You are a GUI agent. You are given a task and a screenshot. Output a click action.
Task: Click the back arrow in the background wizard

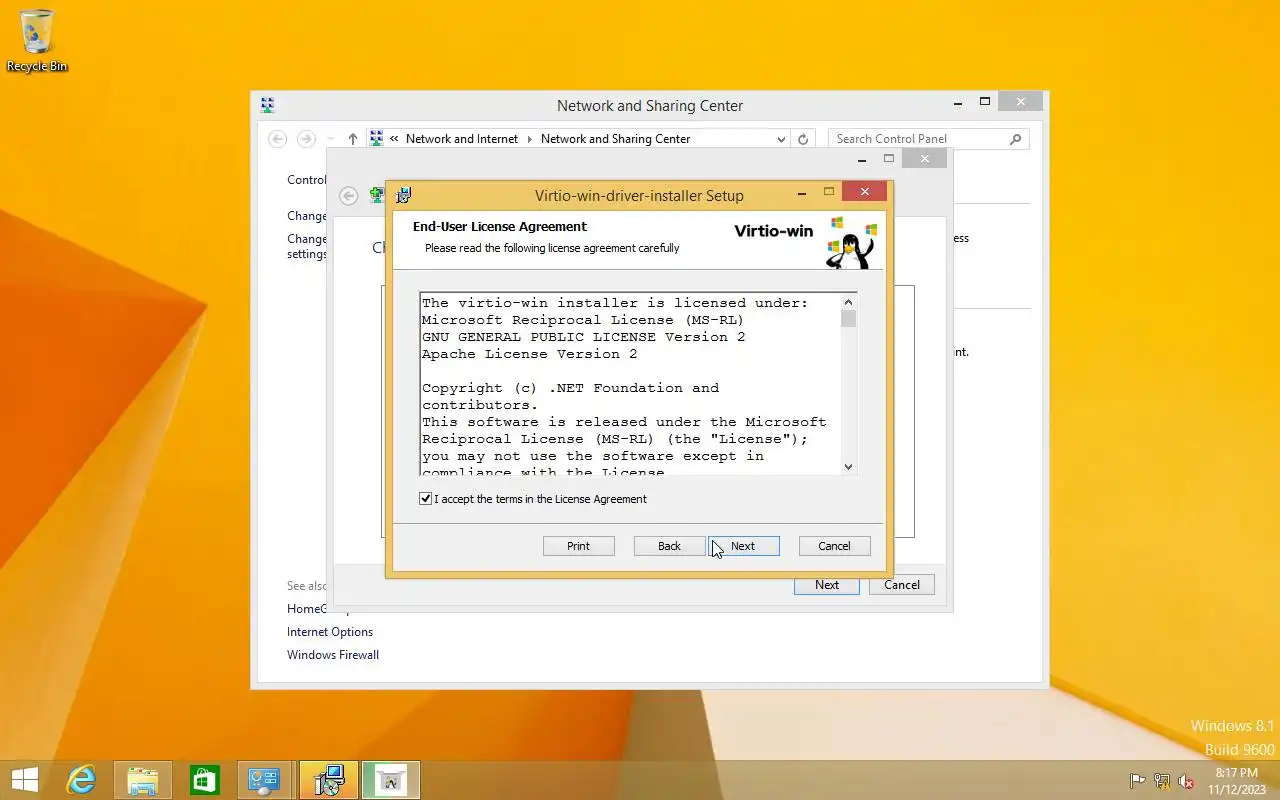pos(348,196)
